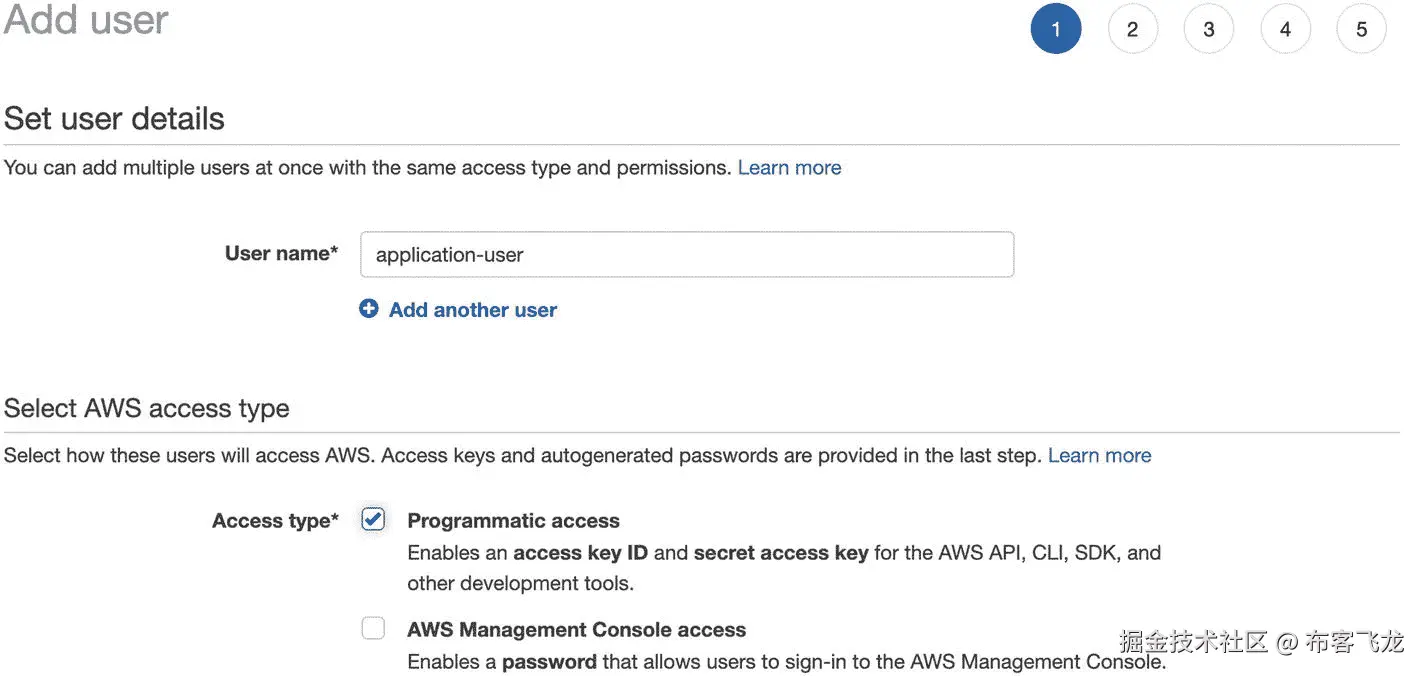This screenshot has height=676, width=1425.
Task: Click the AWS Management Console access label
Action: point(576,630)
